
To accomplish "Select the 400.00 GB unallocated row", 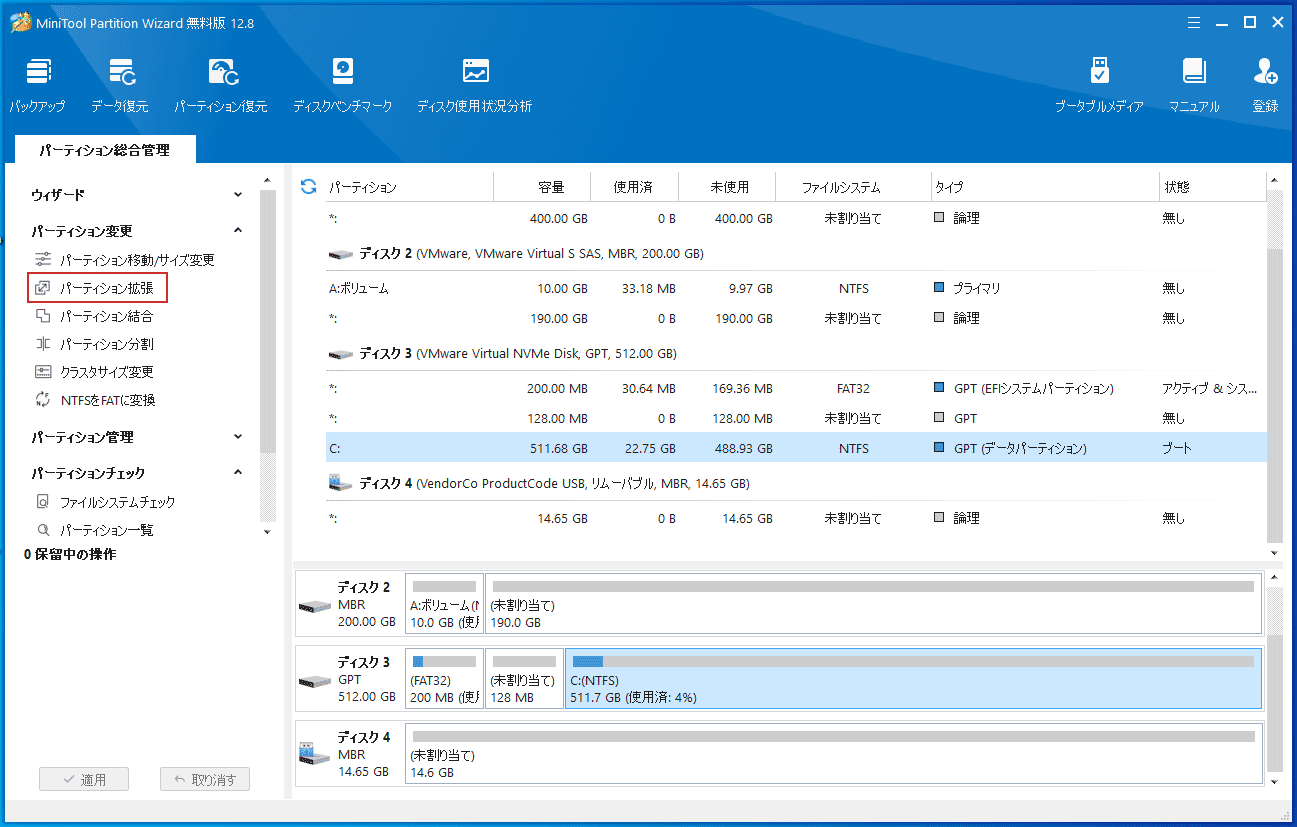I will click(796, 218).
